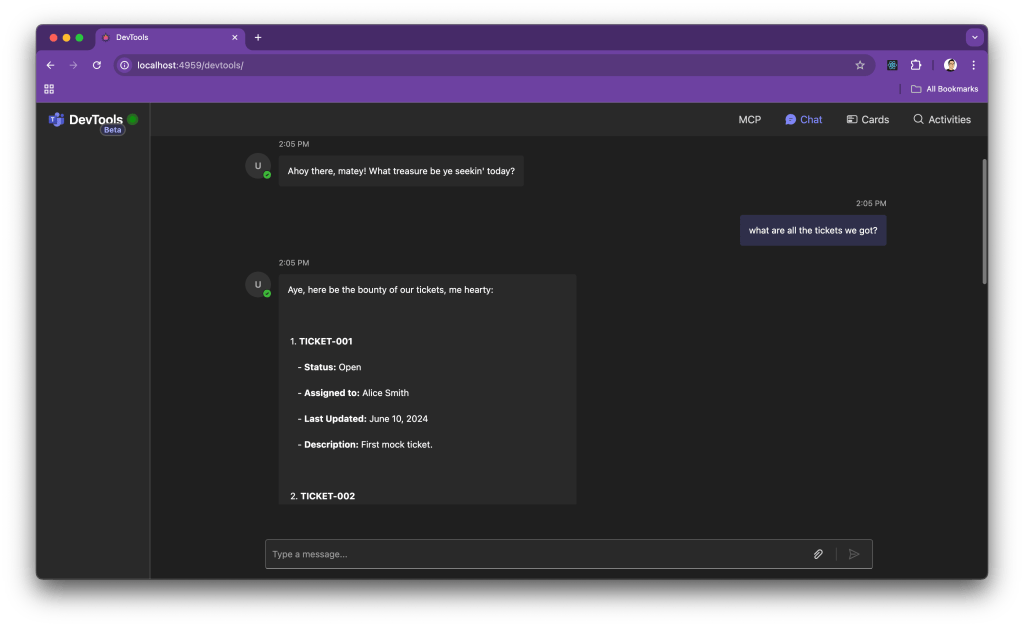This screenshot has height=627, width=1024.
Task: Click the chat vertical scrollbar
Action: [984, 220]
